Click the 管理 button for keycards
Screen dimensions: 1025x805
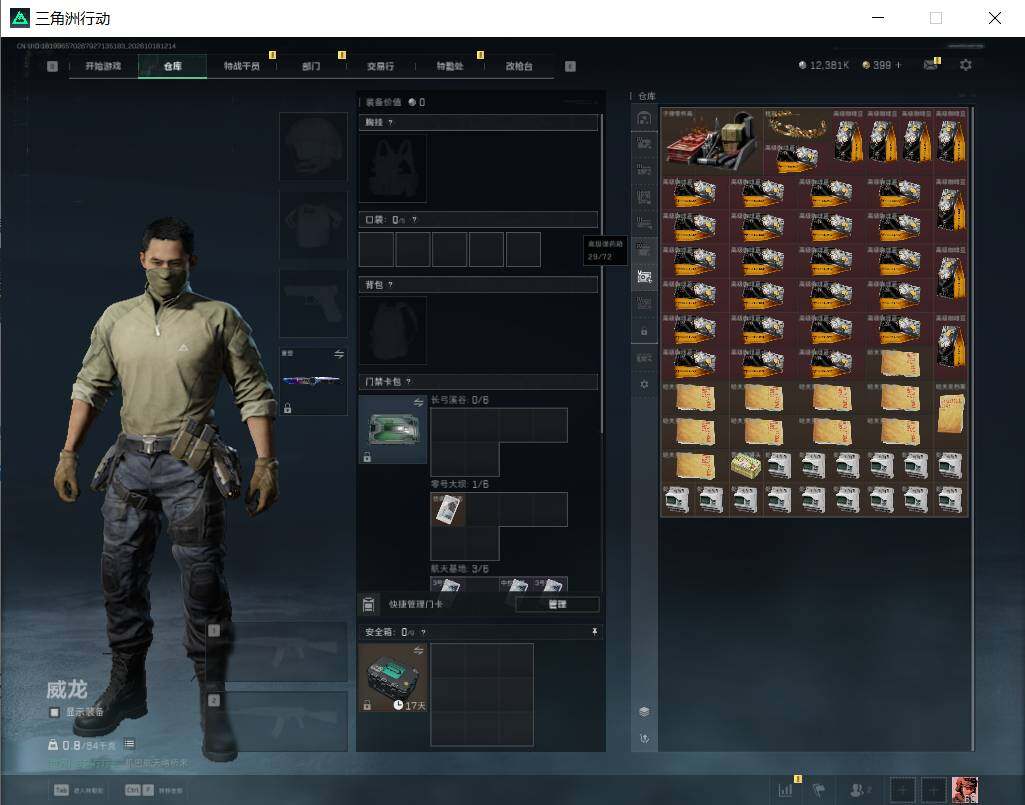[557, 604]
